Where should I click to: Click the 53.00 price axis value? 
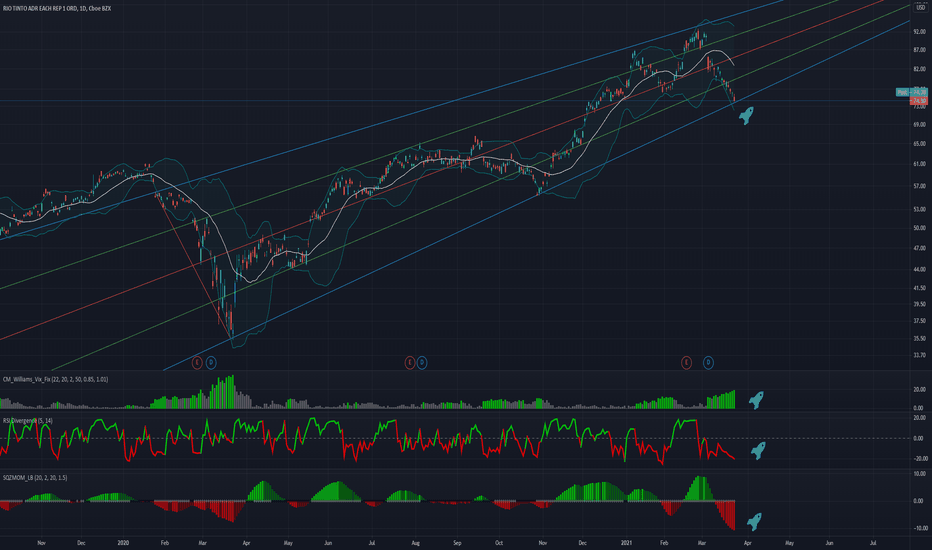pyautogui.click(x=920, y=209)
